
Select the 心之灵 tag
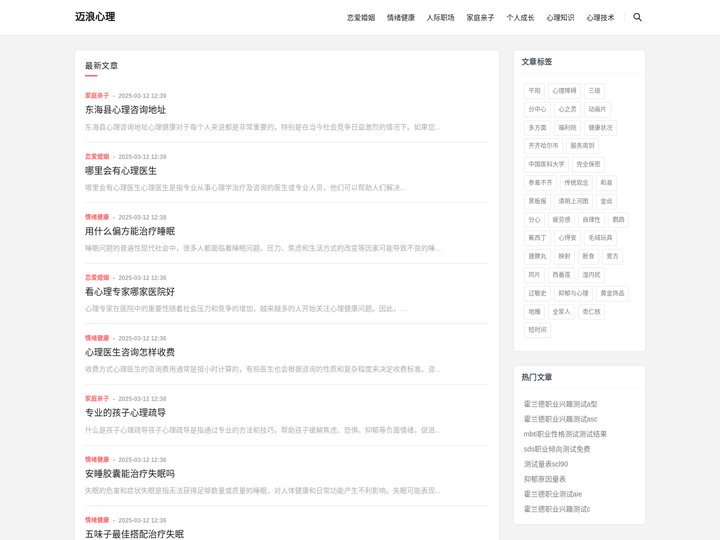tap(567, 109)
